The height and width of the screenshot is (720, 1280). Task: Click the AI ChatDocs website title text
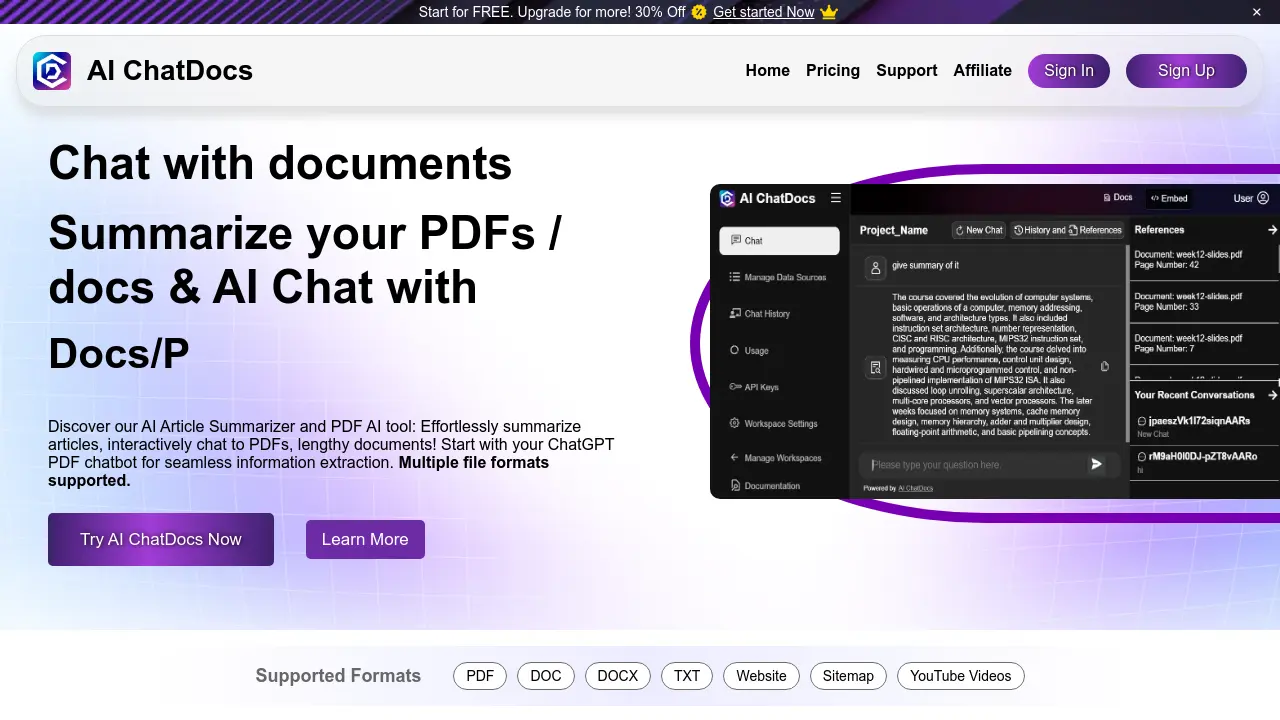(170, 71)
